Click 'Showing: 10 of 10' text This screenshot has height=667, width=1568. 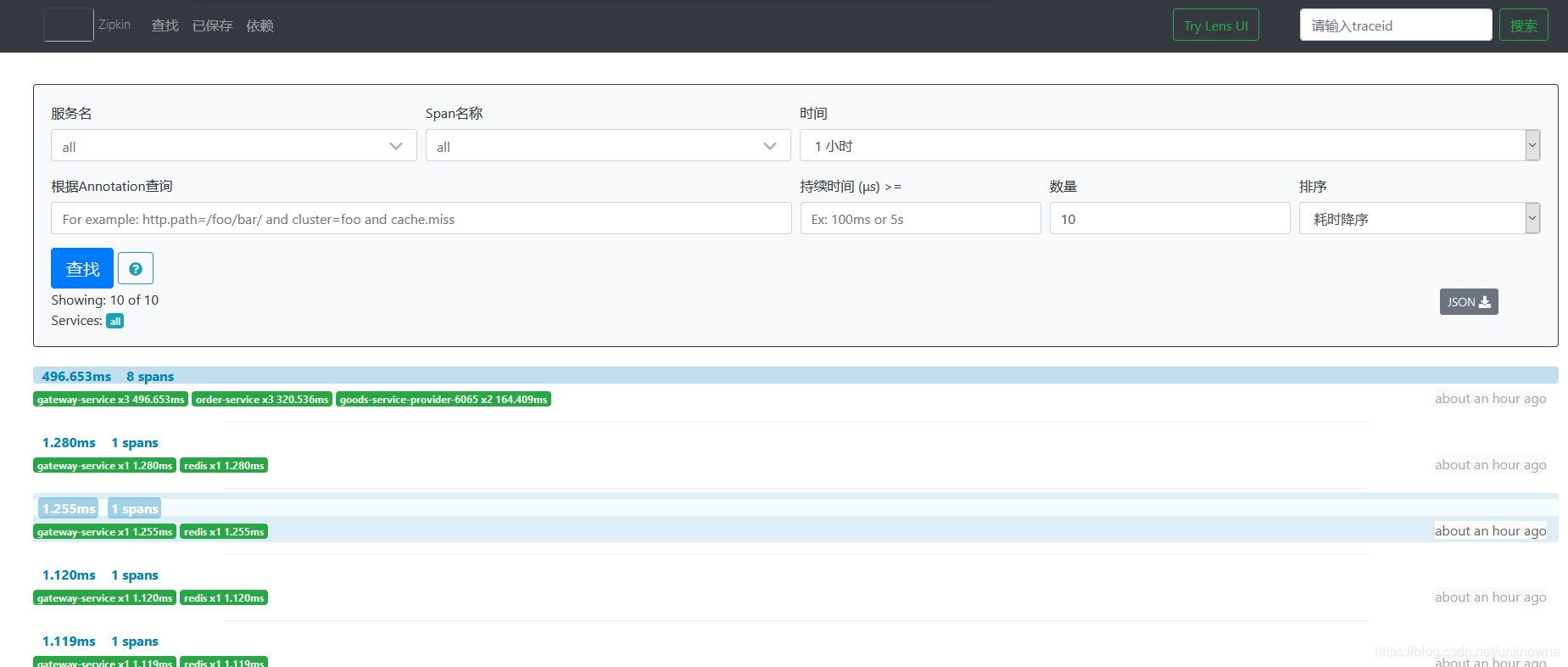105,300
